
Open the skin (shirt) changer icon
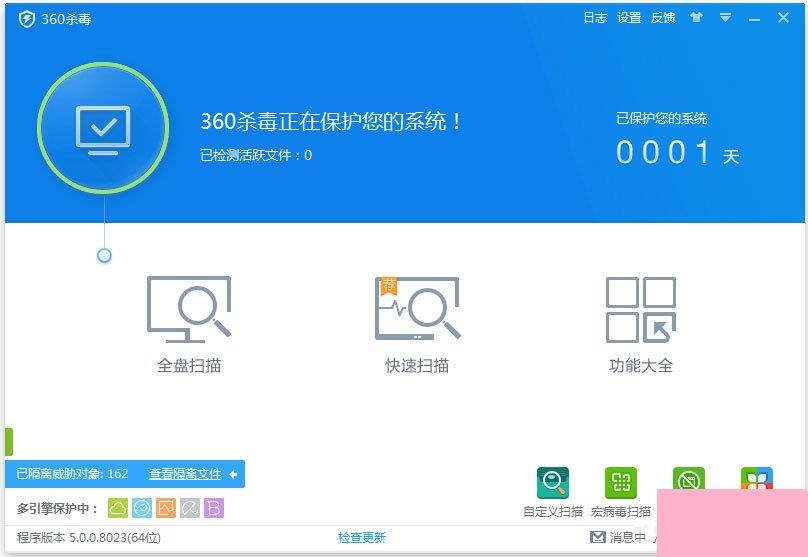pyautogui.click(x=696, y=18)
